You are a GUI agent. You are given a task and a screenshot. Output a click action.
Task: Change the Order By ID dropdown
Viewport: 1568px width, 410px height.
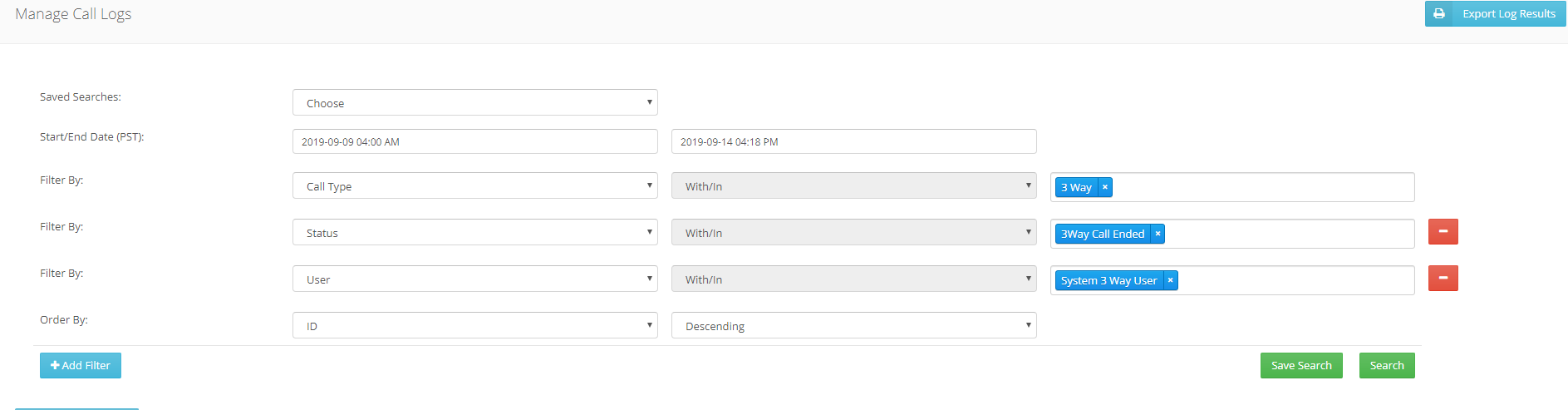pyautogui.click(x=475, y=325)
